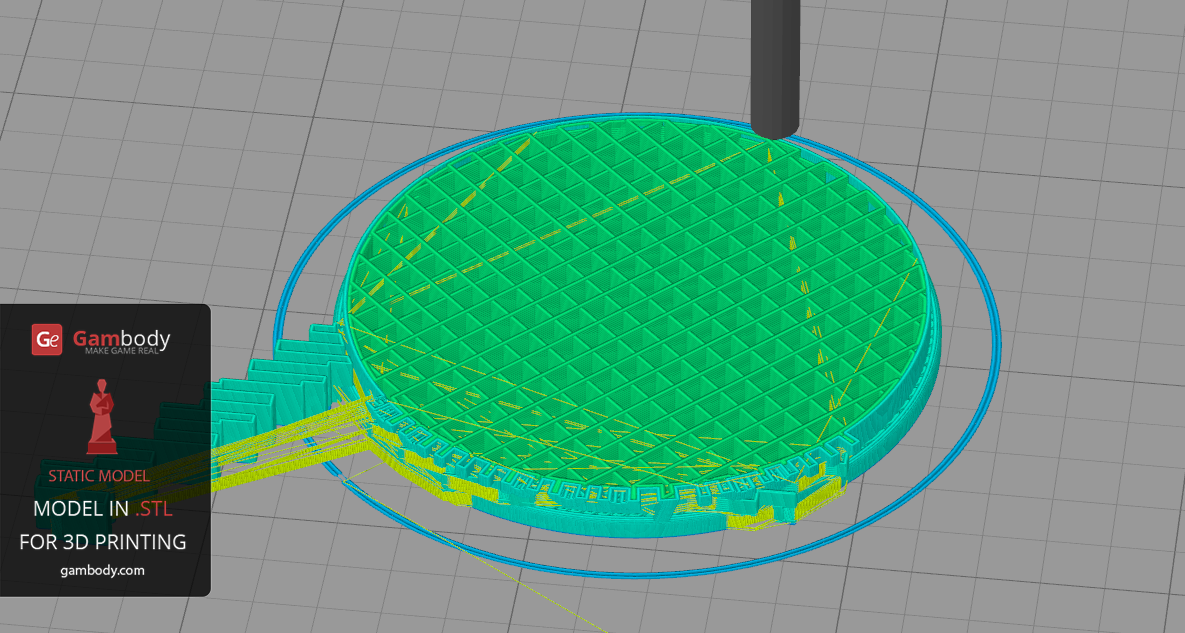Viewport: 1185px width, 633px height.
Task: Click the maze-patterned teal front rim of disc
Action: point(600,490)
